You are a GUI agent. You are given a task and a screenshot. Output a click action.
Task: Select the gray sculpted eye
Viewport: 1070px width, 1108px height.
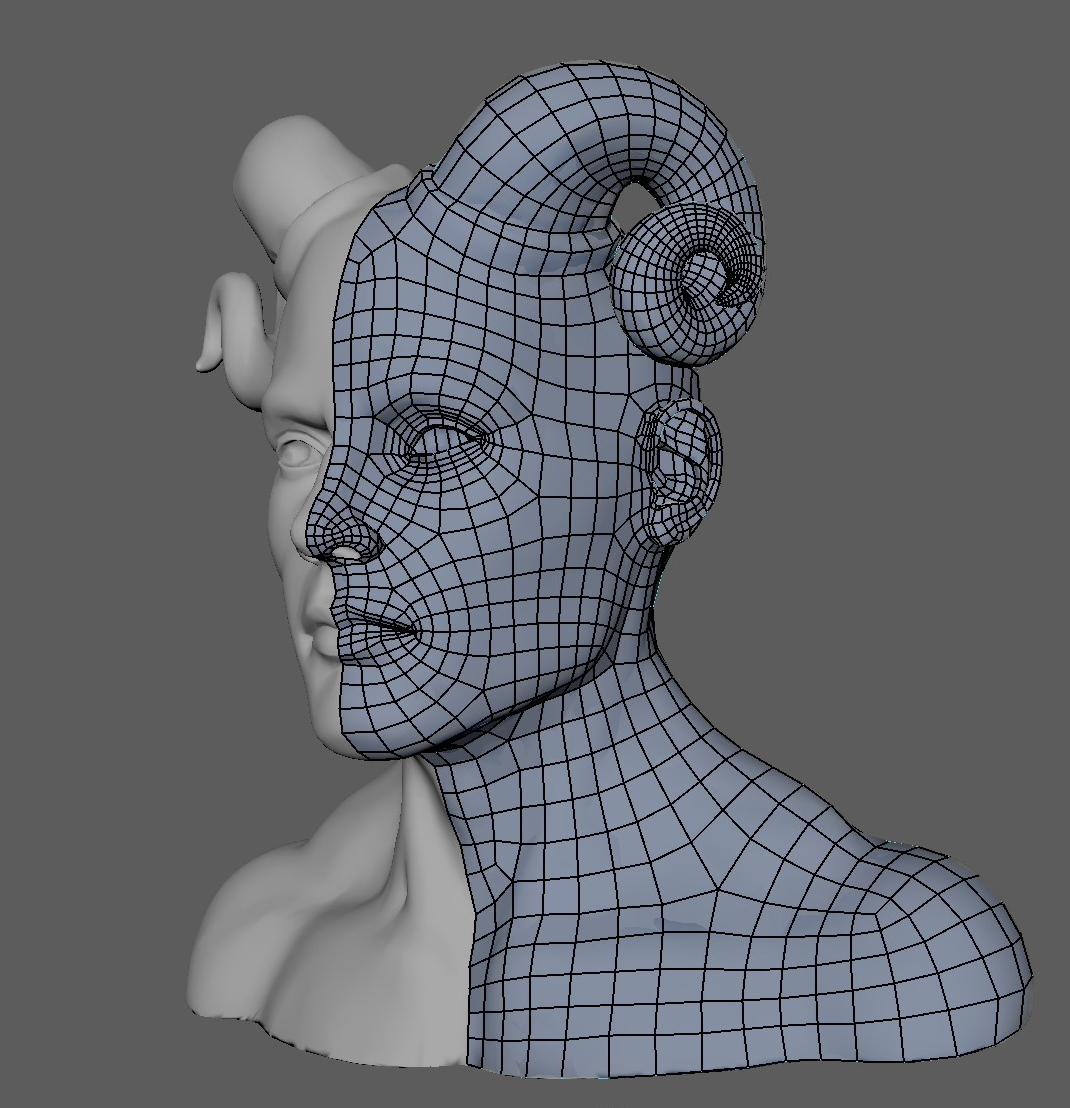tap(299, 452)
